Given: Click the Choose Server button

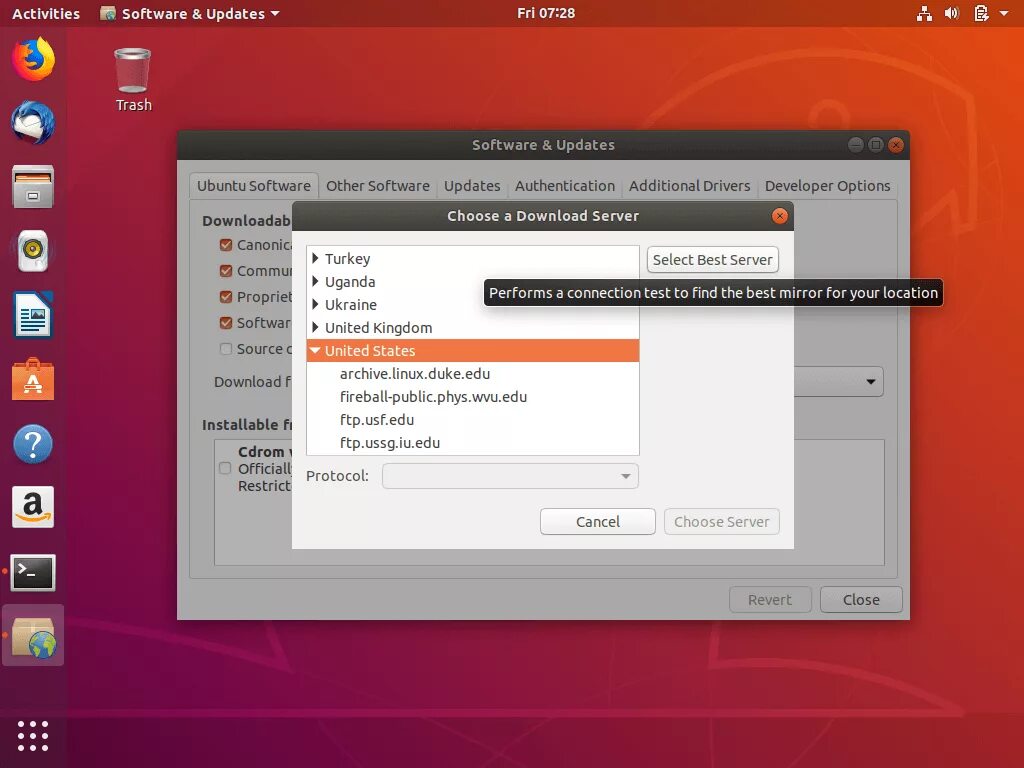Looking at the screenshot, I should coord(722,522).
